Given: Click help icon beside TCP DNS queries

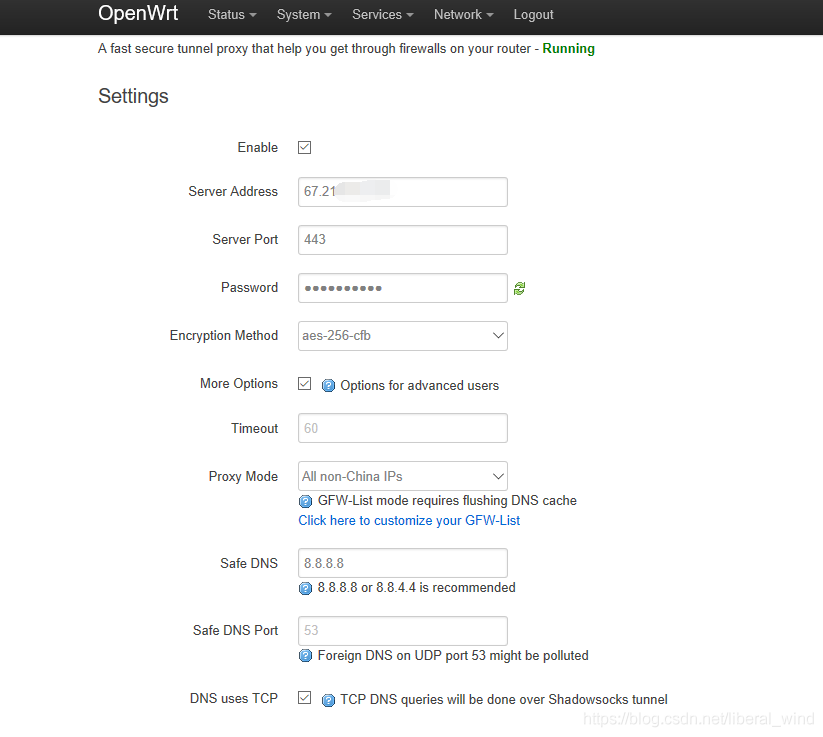Looking at the screenshot, I should click(328, 700).
